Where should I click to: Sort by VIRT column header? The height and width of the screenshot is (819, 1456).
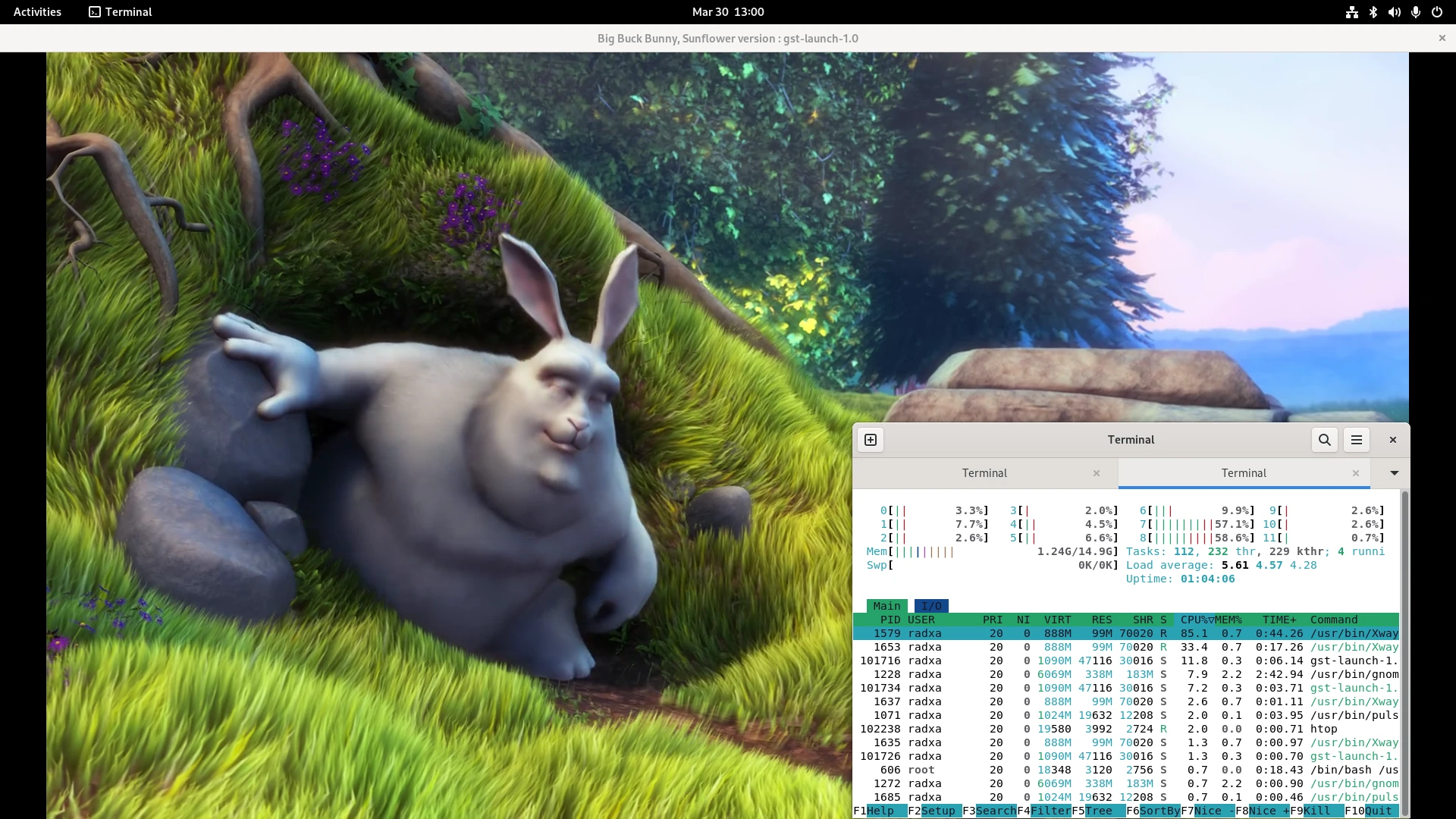[x=1057, y=620]
